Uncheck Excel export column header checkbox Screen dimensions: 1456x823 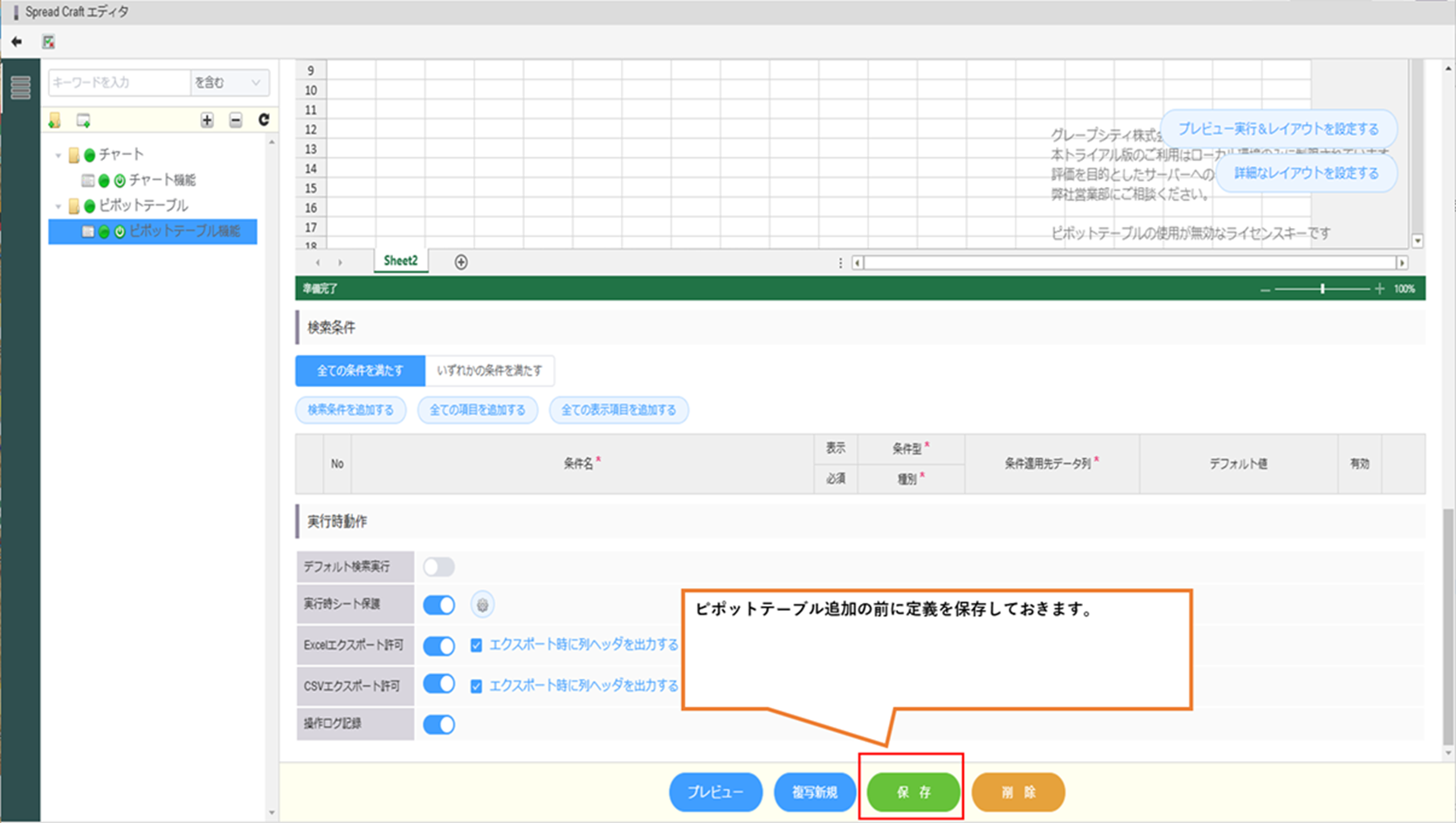tap(476, 646)
